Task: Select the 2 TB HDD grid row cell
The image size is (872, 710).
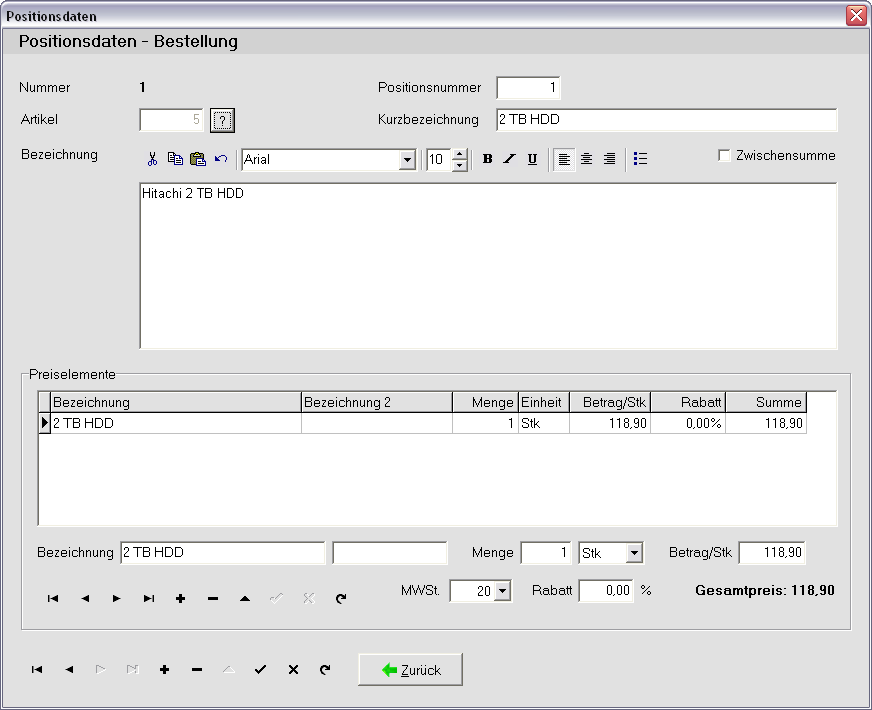Action: click(x=176, y=424)
